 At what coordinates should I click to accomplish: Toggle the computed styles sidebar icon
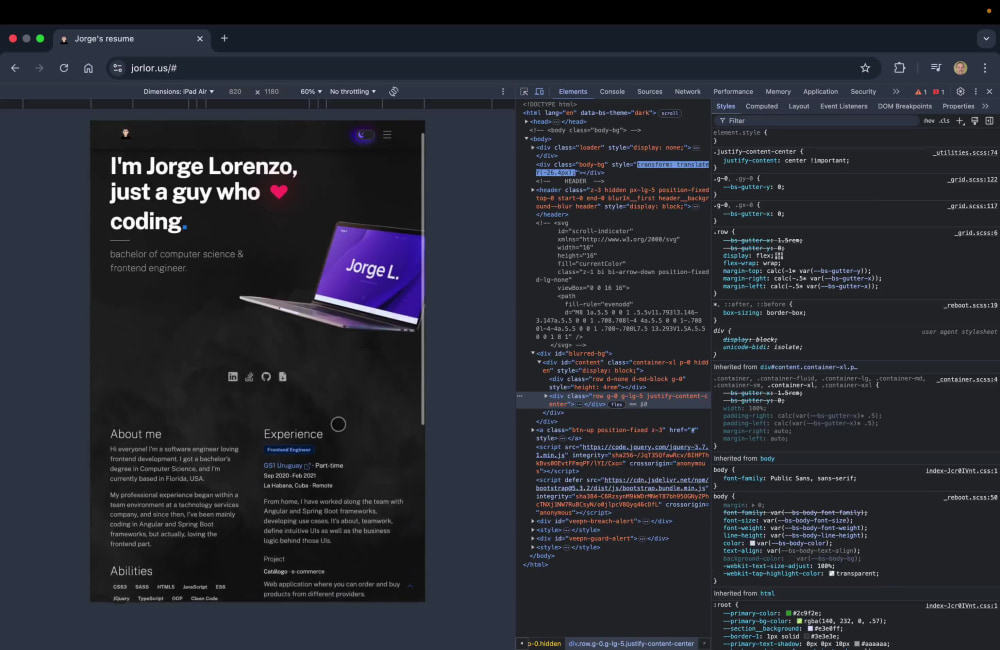[989, 121]
